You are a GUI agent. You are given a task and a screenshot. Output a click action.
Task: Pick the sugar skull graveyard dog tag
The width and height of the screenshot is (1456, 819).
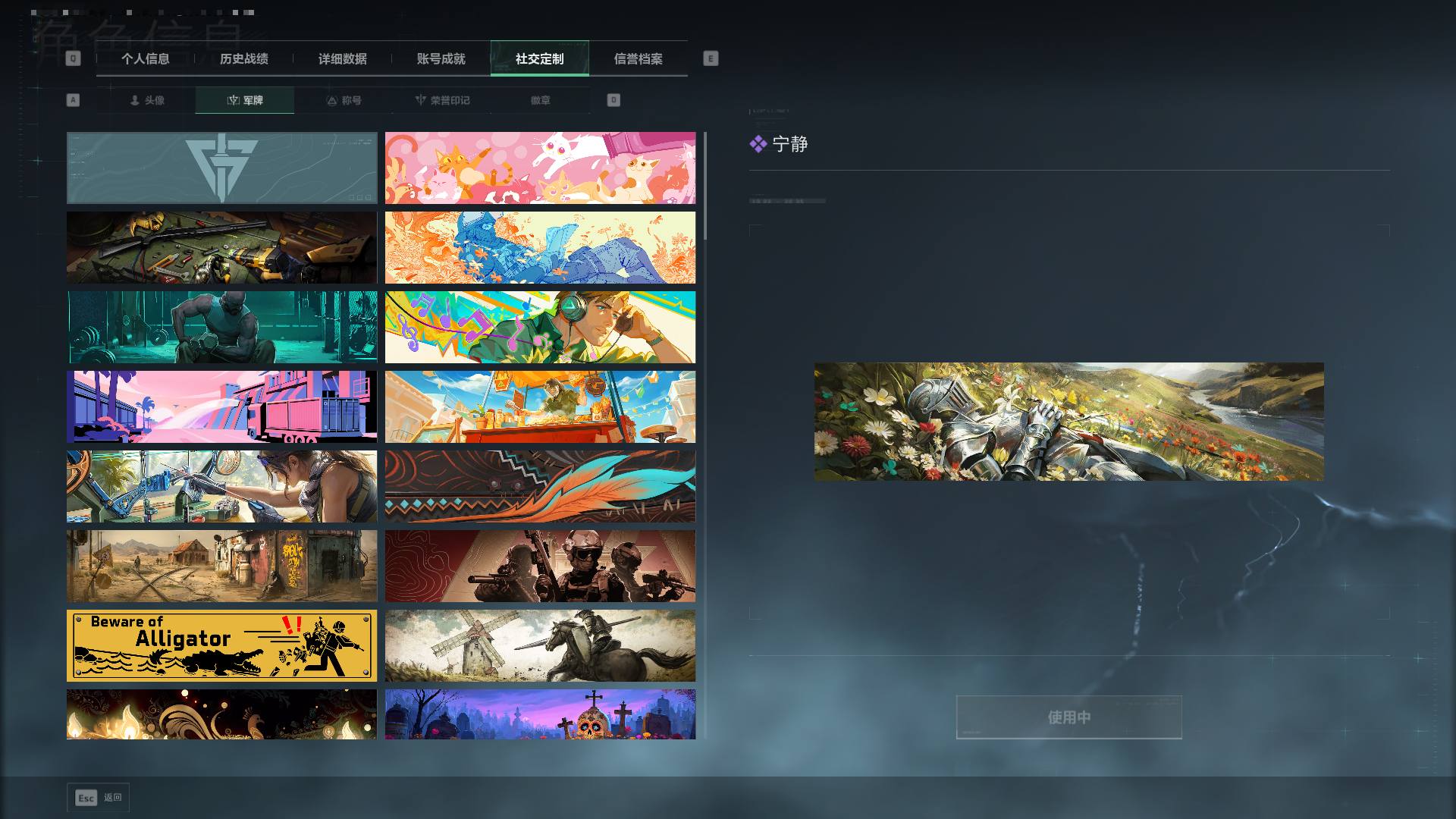click(x=540, y=714)
